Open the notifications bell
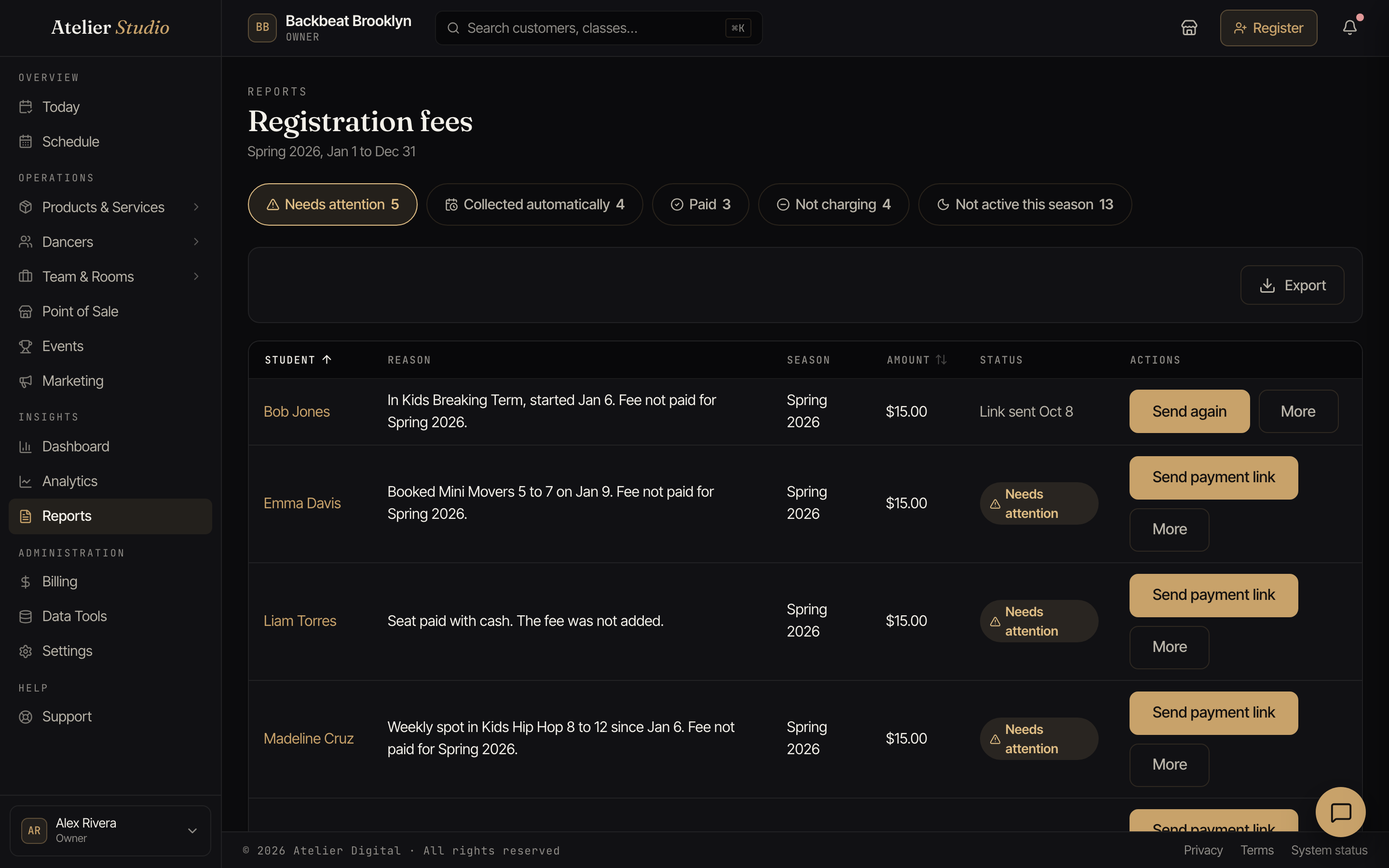Image resolution: width=1389 pixels, height=868 pixels. tap(1349, 27)
